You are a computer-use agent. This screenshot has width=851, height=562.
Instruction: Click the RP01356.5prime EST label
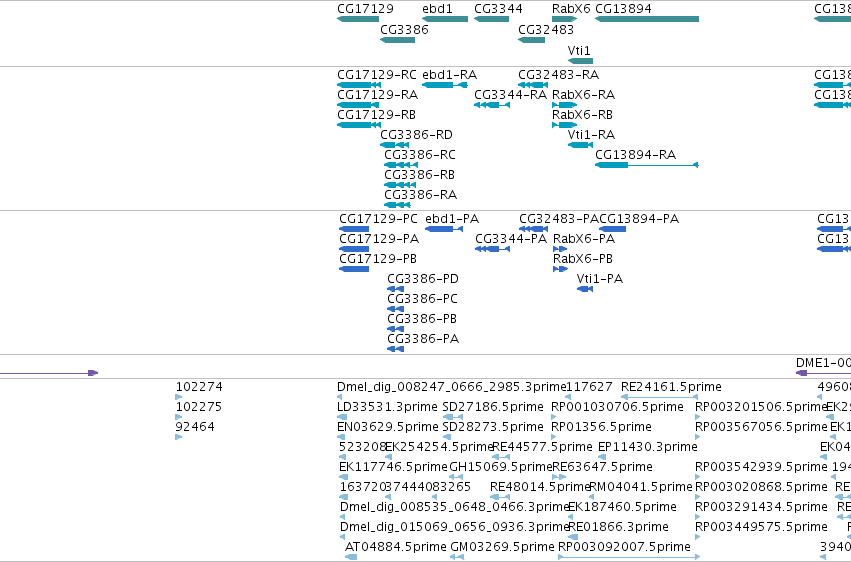[601, 427]
